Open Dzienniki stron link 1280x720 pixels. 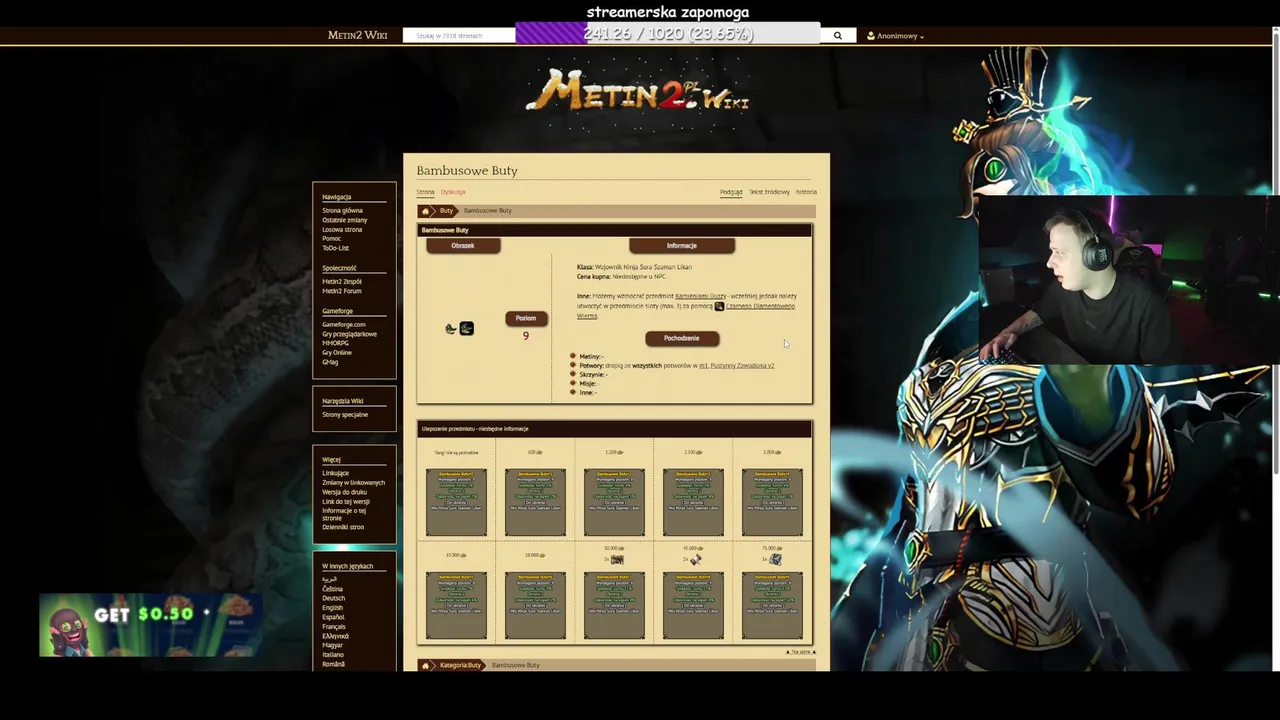[343, 527]
